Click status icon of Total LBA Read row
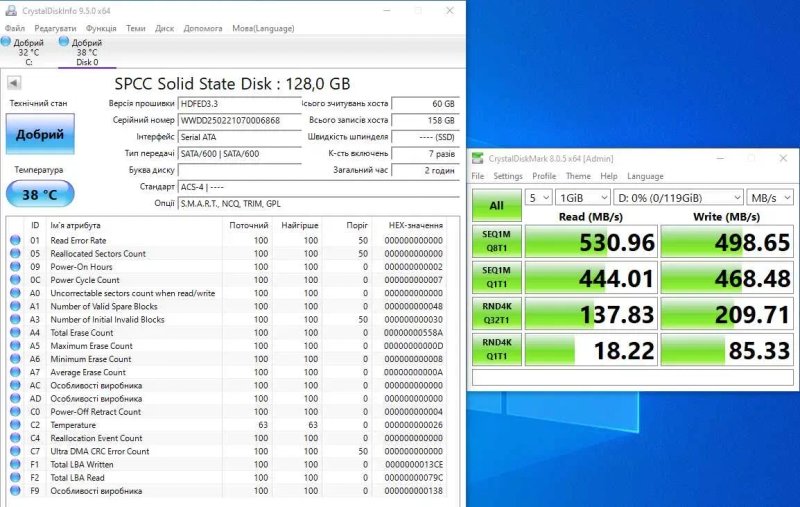The height and width of the screenshot is (507, 800). [x=15, y=477]
